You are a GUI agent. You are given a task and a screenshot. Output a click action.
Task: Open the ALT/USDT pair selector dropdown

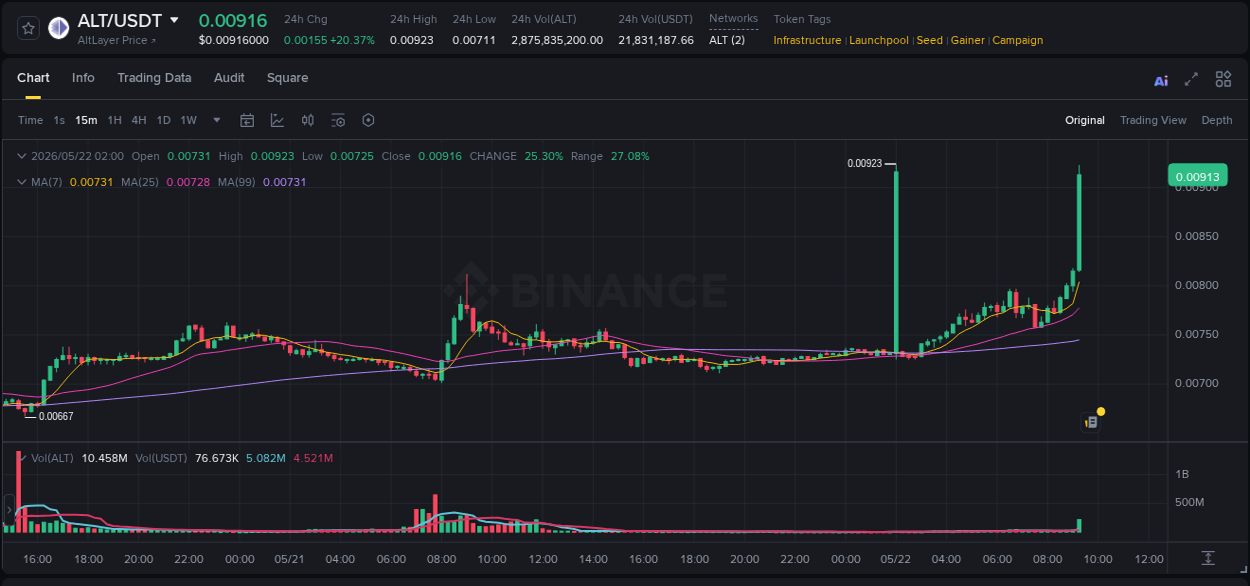tap(174, 20)
